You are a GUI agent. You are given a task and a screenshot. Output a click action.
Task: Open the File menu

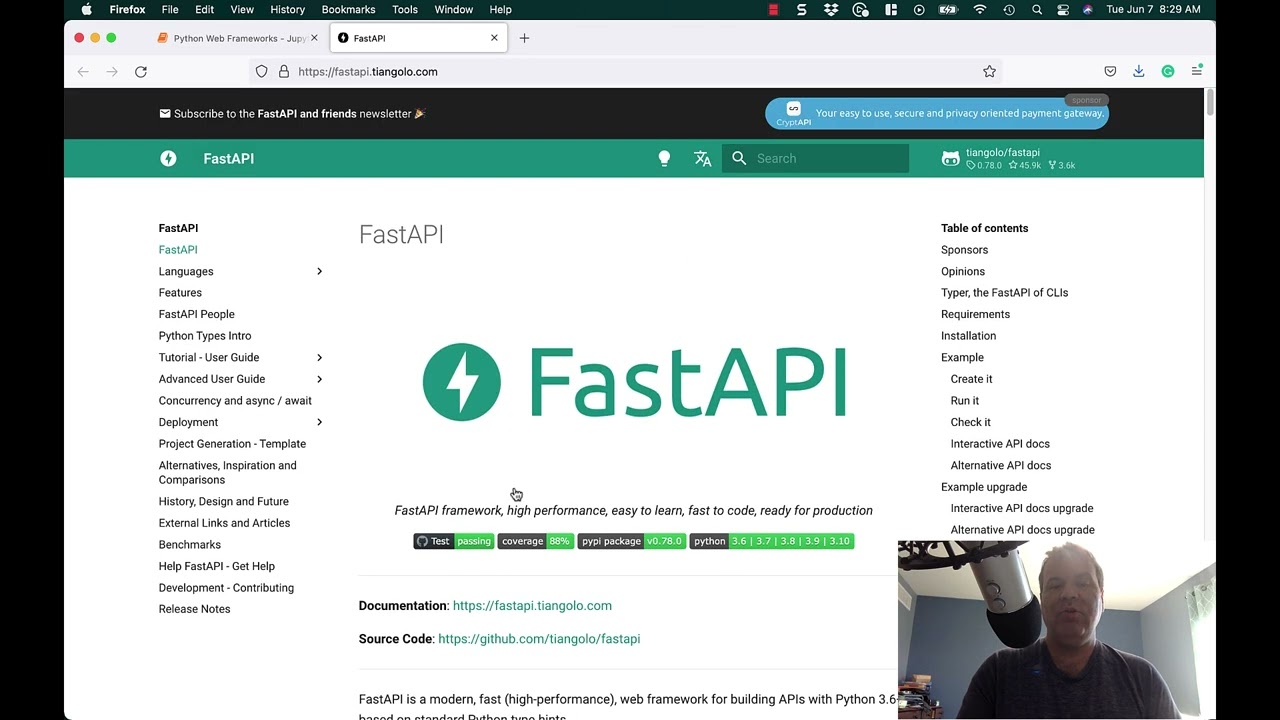tap(170, 10)
